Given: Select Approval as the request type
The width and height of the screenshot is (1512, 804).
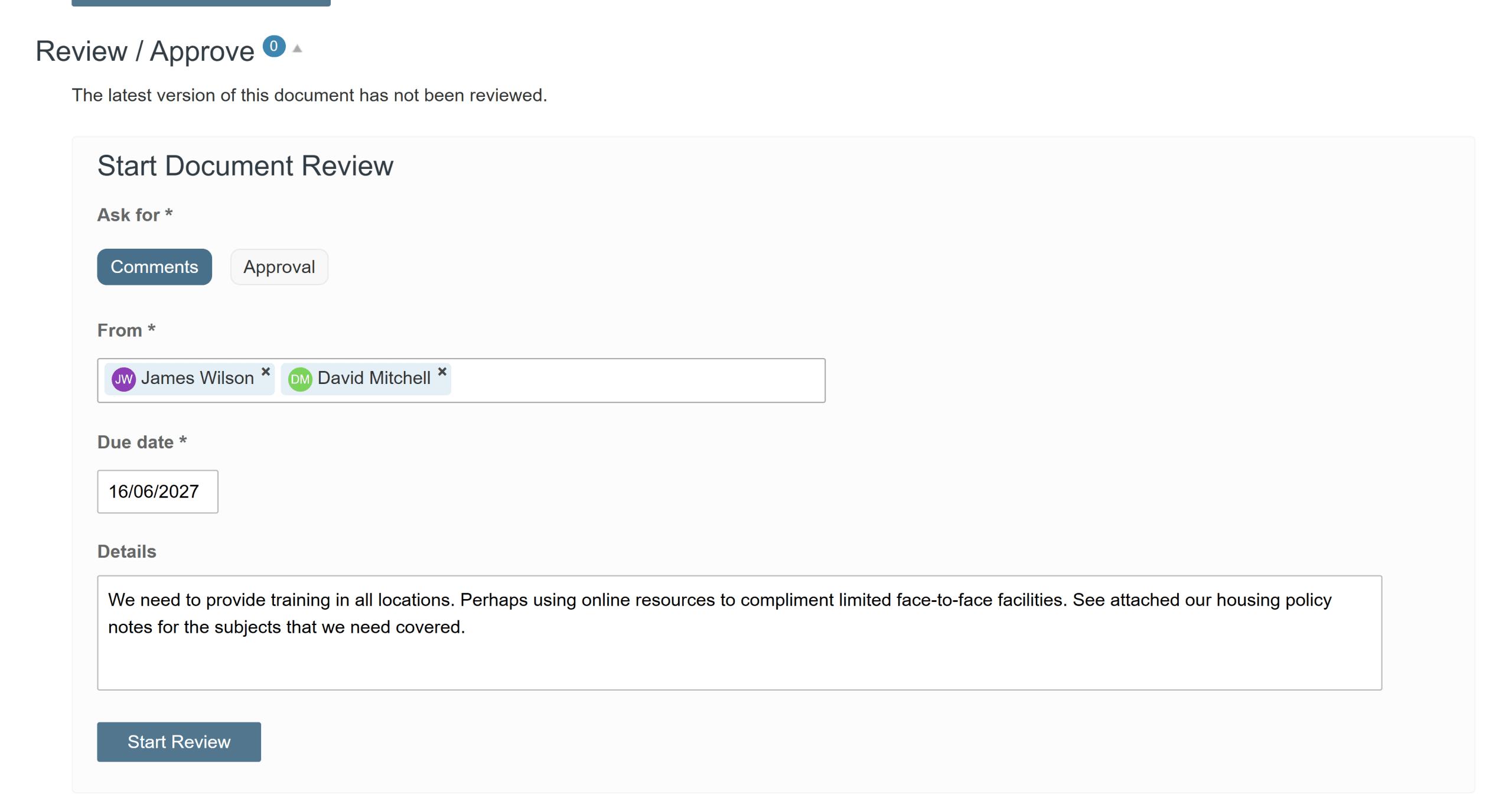Looking at the screenshot, I should 279,267.
